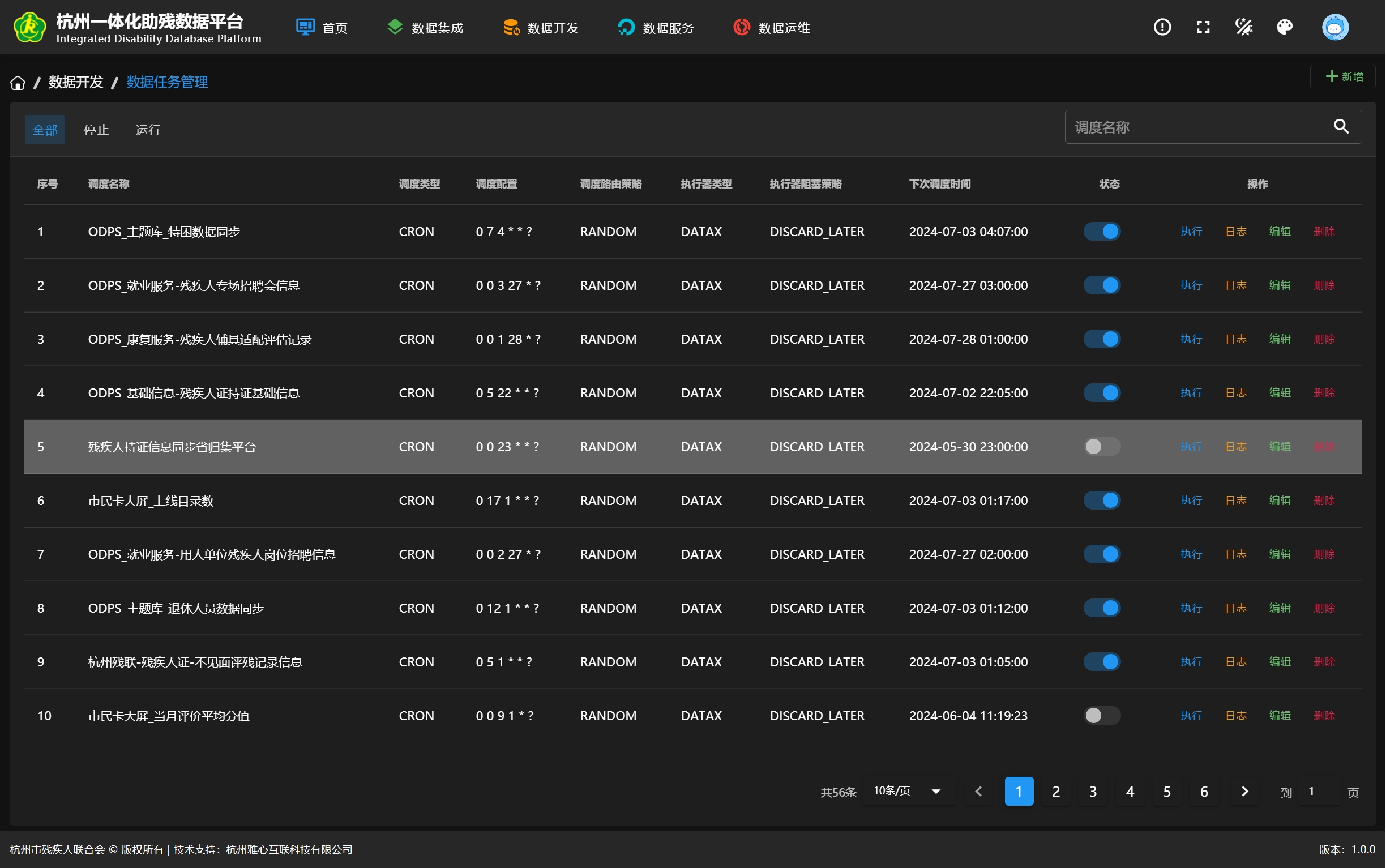Click the jump-to-page number field

[1320, 792]
